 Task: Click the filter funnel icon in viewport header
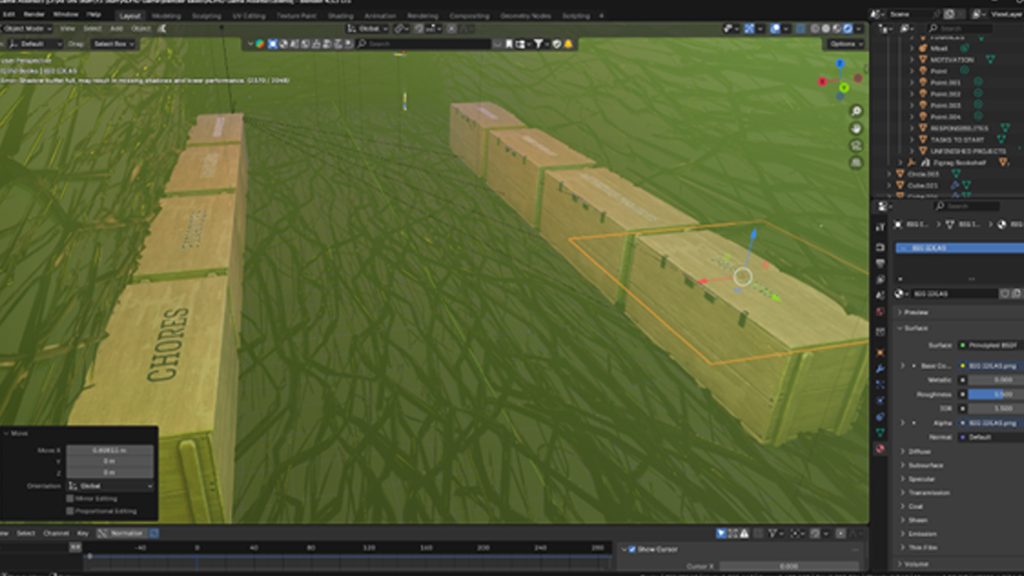[539, 44]
